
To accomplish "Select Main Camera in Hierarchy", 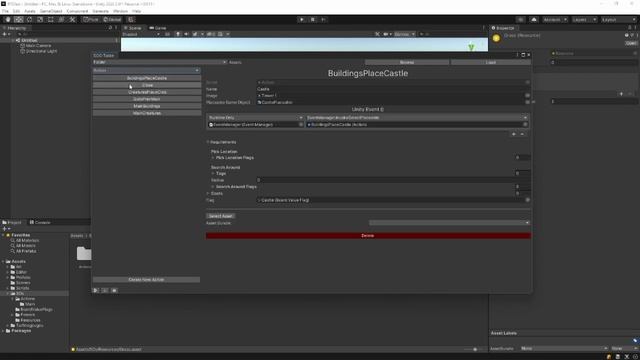I will [38, 46].
